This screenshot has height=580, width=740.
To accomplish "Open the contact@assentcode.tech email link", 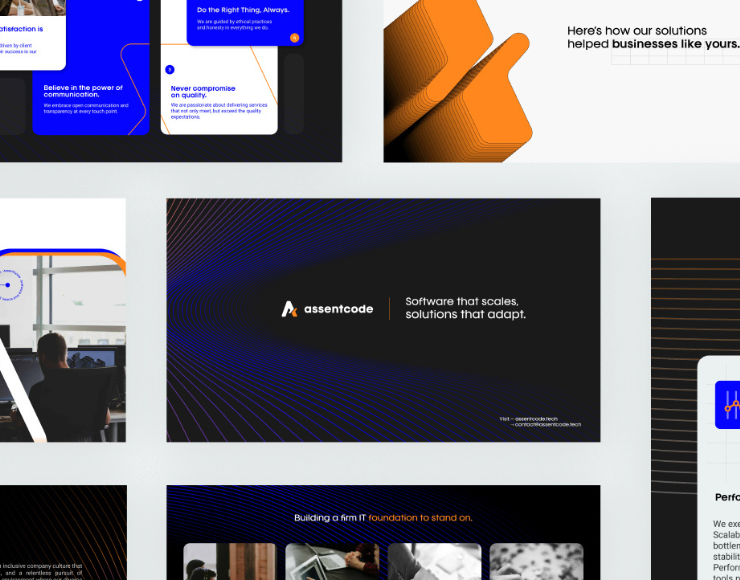I will tap(546, 424).
